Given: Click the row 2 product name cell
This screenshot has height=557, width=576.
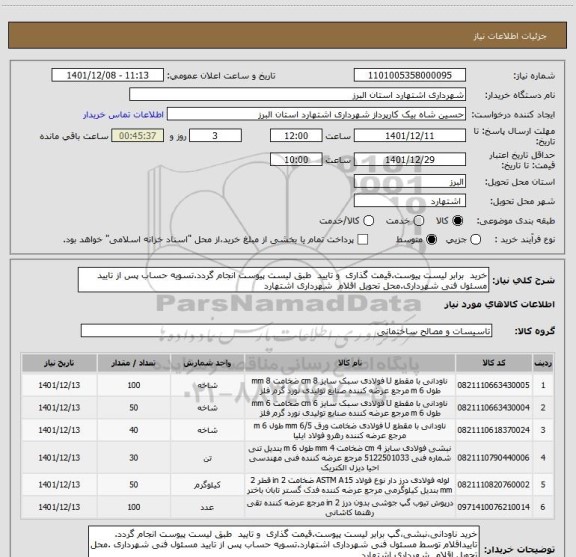Looking at the screenshot, I should tap(350, 408).
